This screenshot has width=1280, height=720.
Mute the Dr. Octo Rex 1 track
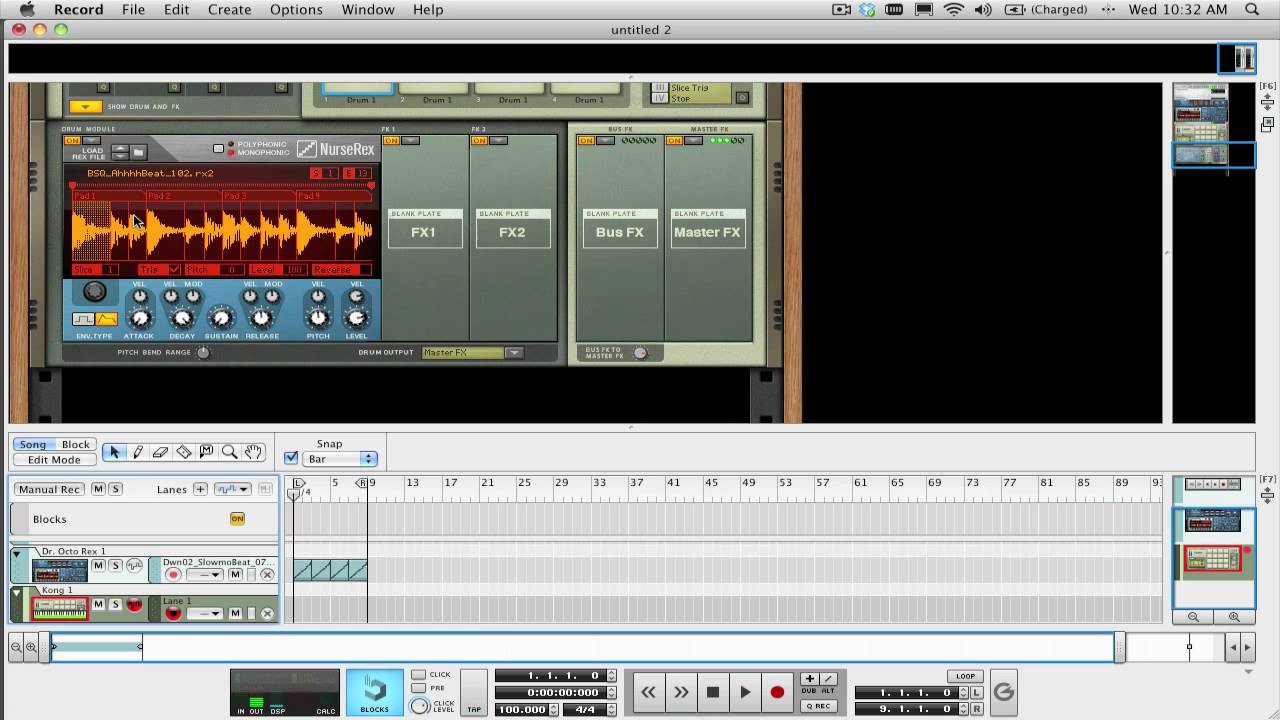98,566
